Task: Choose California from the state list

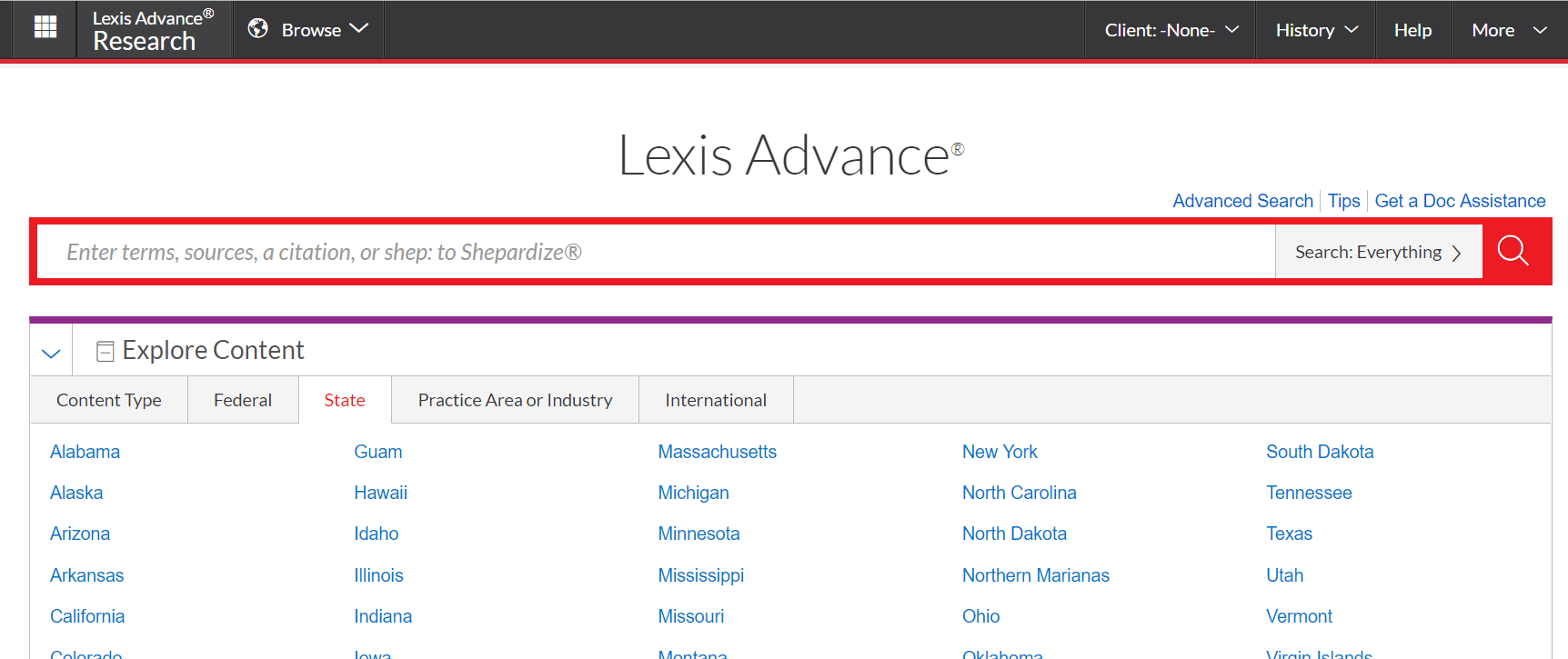Action: (x=87, y=616)
